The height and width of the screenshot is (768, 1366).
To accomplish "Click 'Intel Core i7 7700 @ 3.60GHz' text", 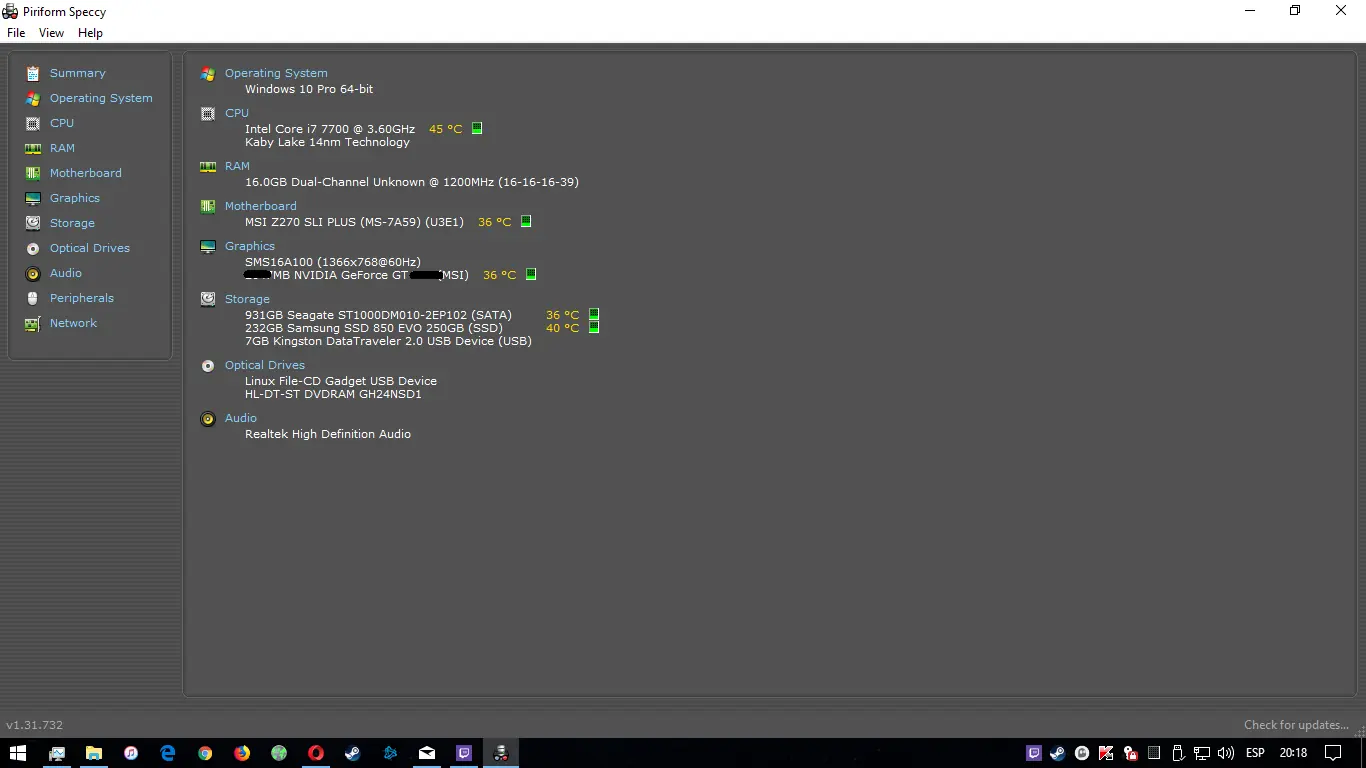I will (330, 129).
